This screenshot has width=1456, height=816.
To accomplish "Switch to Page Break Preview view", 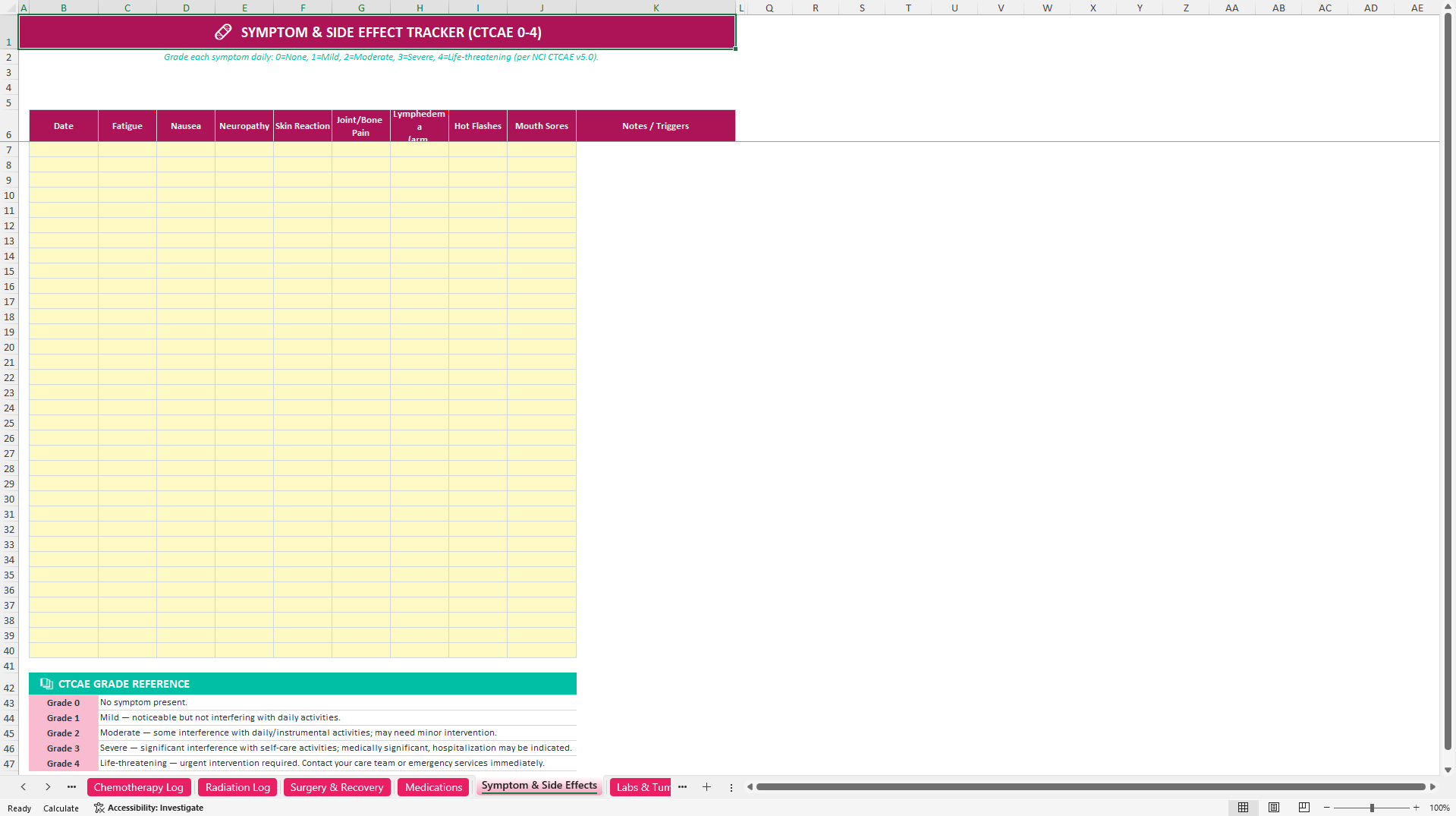I will (x=1304, y=808).
